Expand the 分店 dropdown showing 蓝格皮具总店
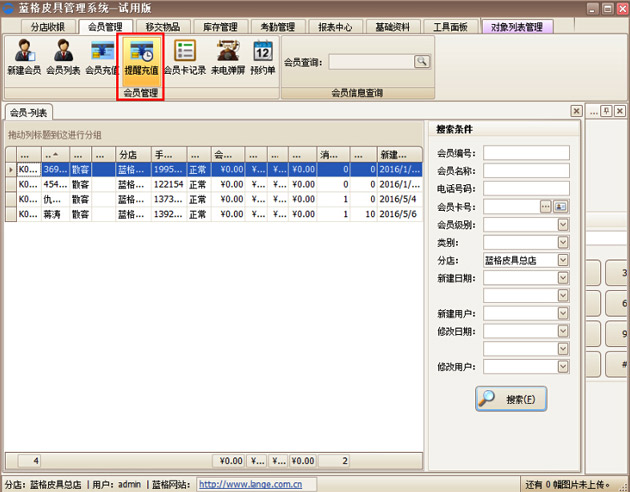 click(563, 260)
